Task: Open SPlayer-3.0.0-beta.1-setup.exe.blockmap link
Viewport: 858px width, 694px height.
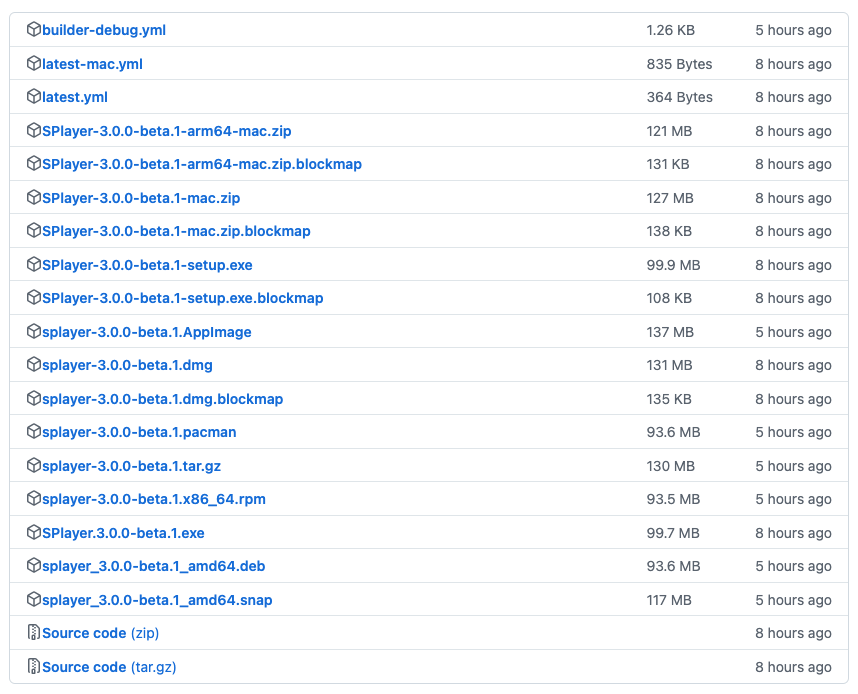Action: tap(183, 298)
